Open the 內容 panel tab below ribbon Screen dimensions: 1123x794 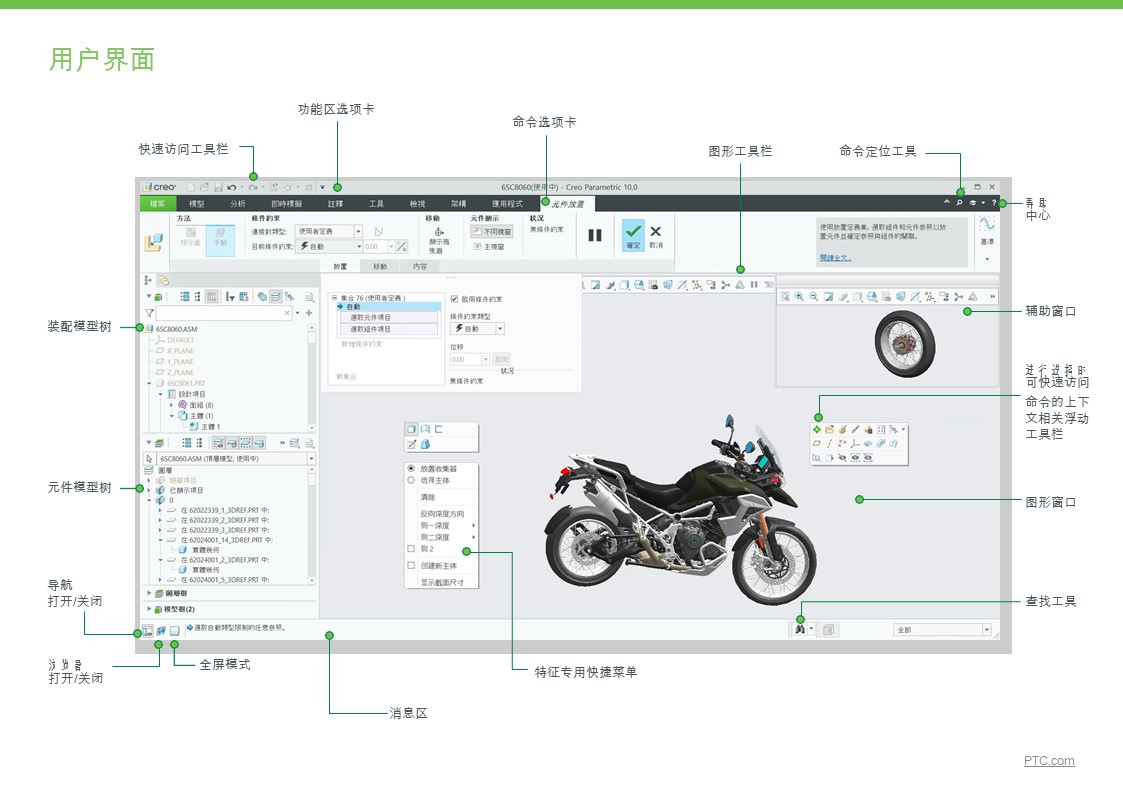point(420,266)
